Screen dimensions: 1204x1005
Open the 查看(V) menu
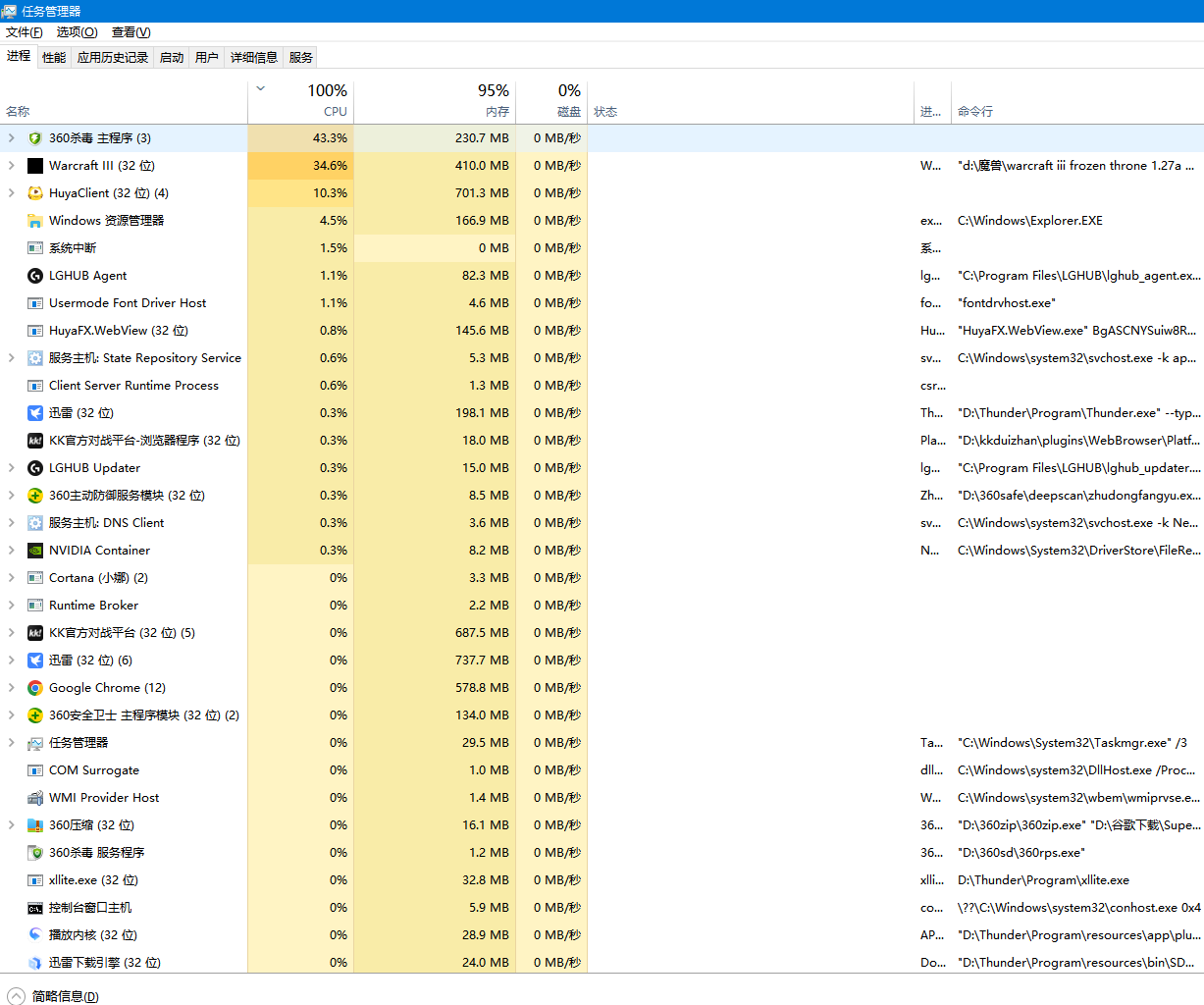click(x=131, y=32)
